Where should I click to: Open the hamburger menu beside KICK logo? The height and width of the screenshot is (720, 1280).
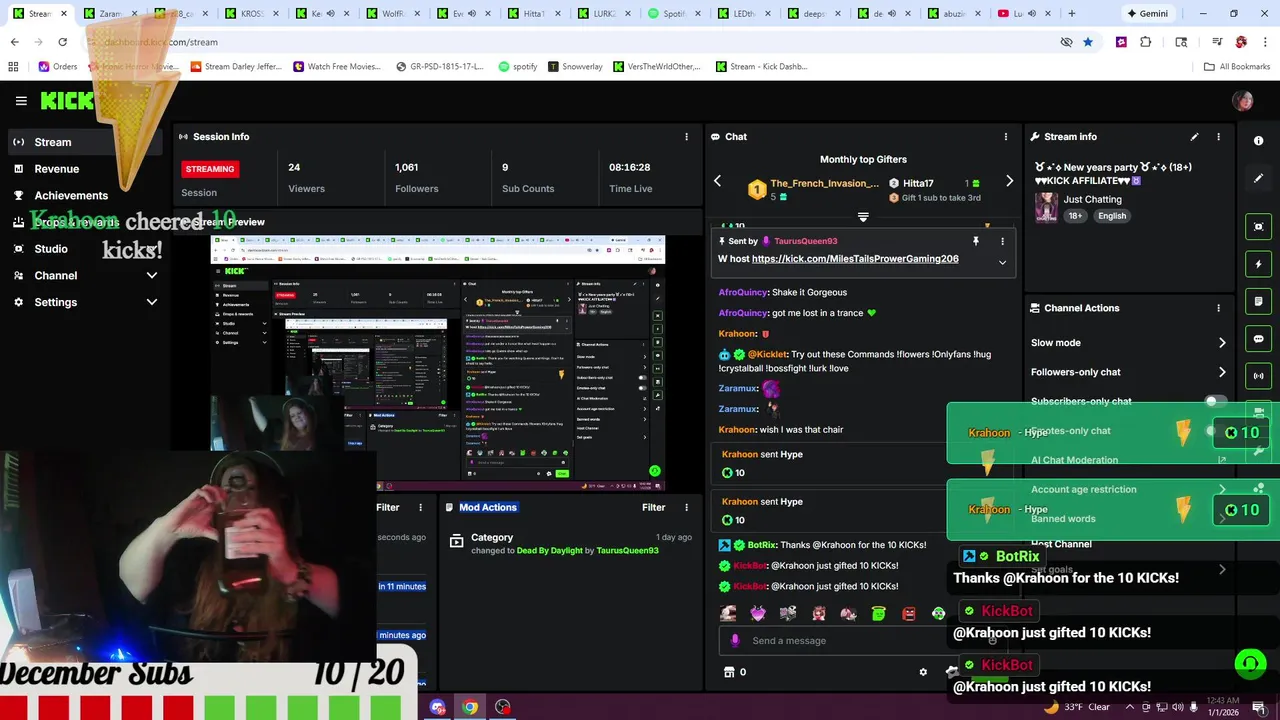(21, 101)
